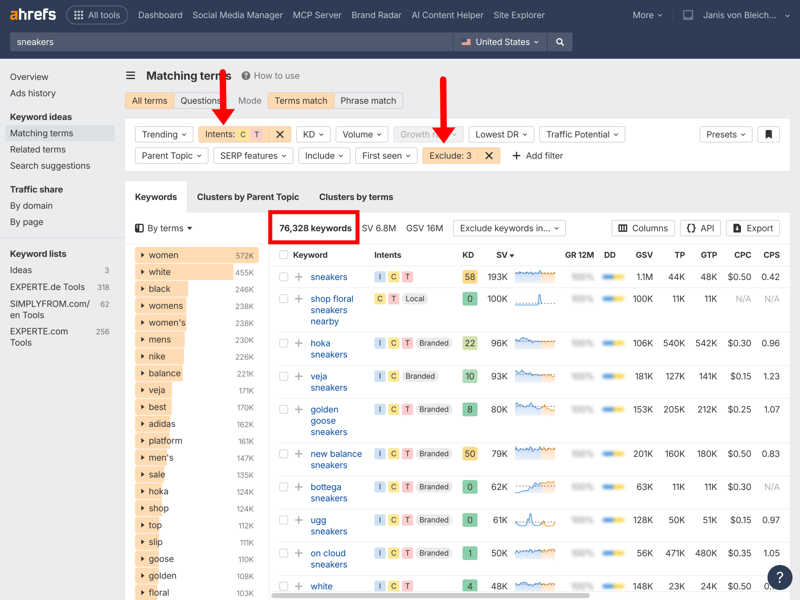Open the help question mark bubble
Screen dimensions: 800x600
(779, 577)
